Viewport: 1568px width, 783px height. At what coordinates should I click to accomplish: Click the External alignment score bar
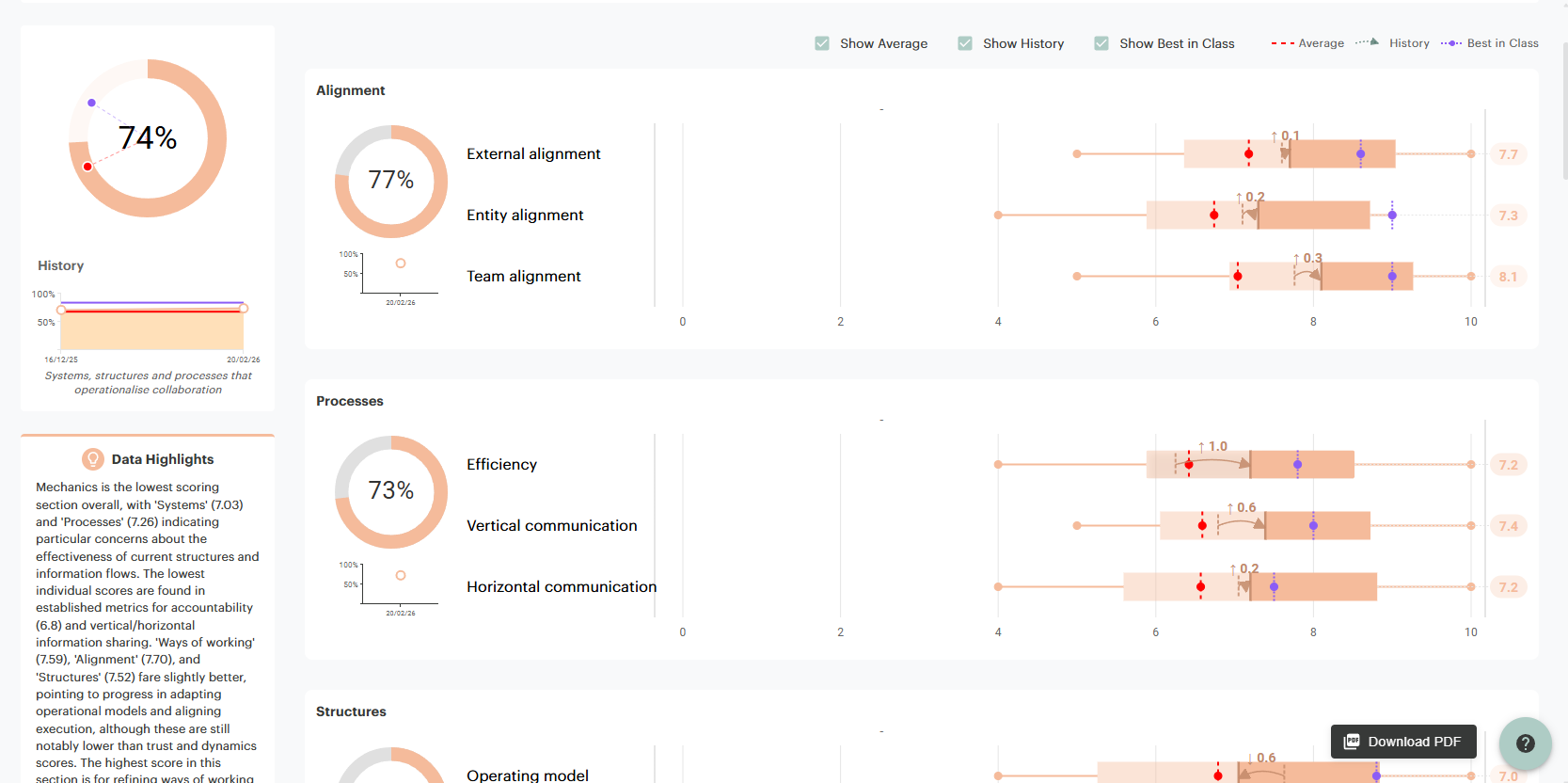(1289, 153)
